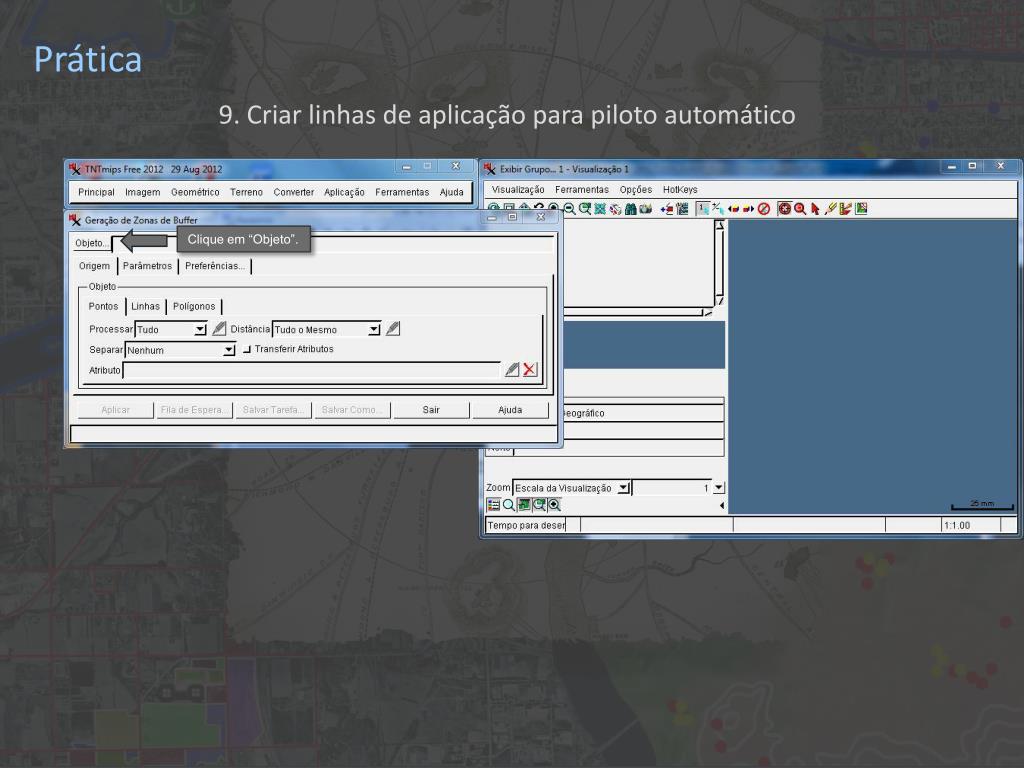Select the Polígonos tab

tap(194, 306)
